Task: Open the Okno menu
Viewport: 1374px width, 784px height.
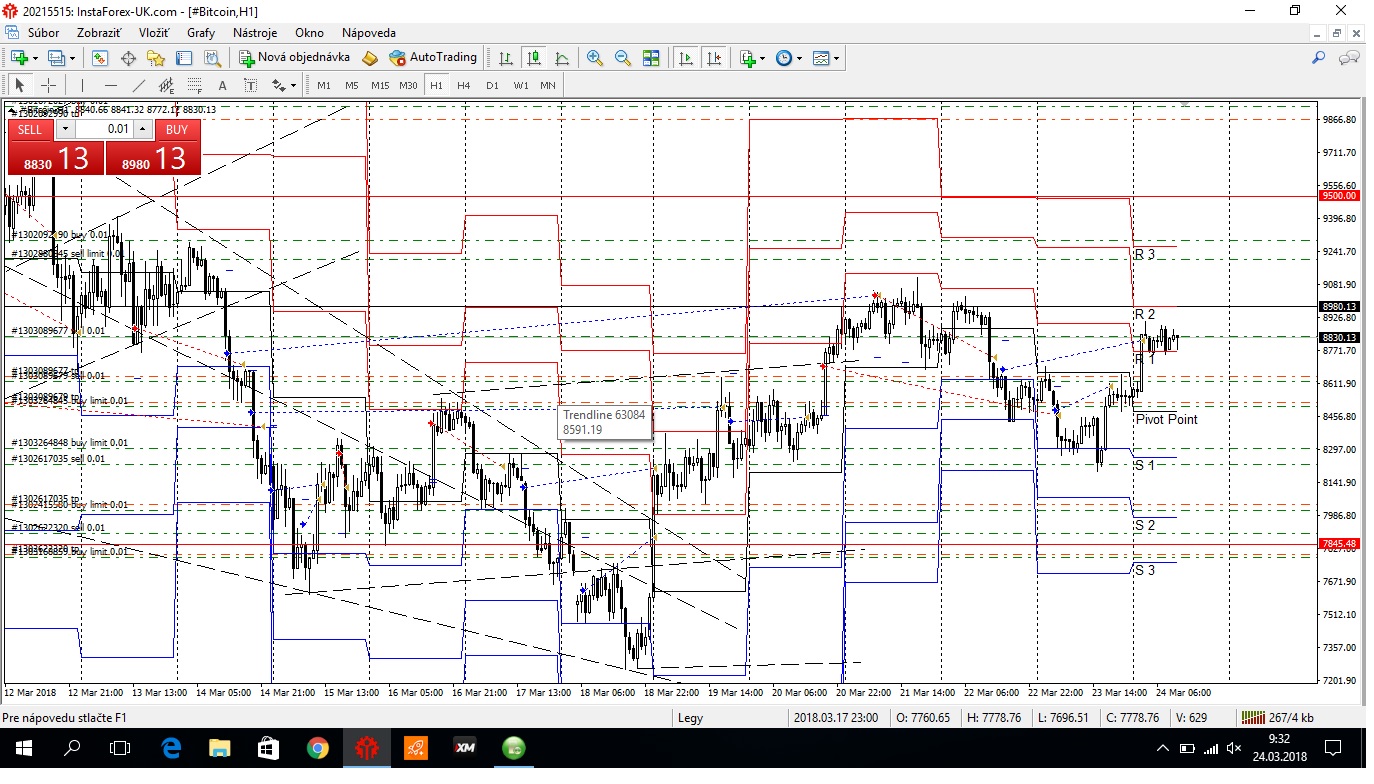Action: [x=310, y=33]
